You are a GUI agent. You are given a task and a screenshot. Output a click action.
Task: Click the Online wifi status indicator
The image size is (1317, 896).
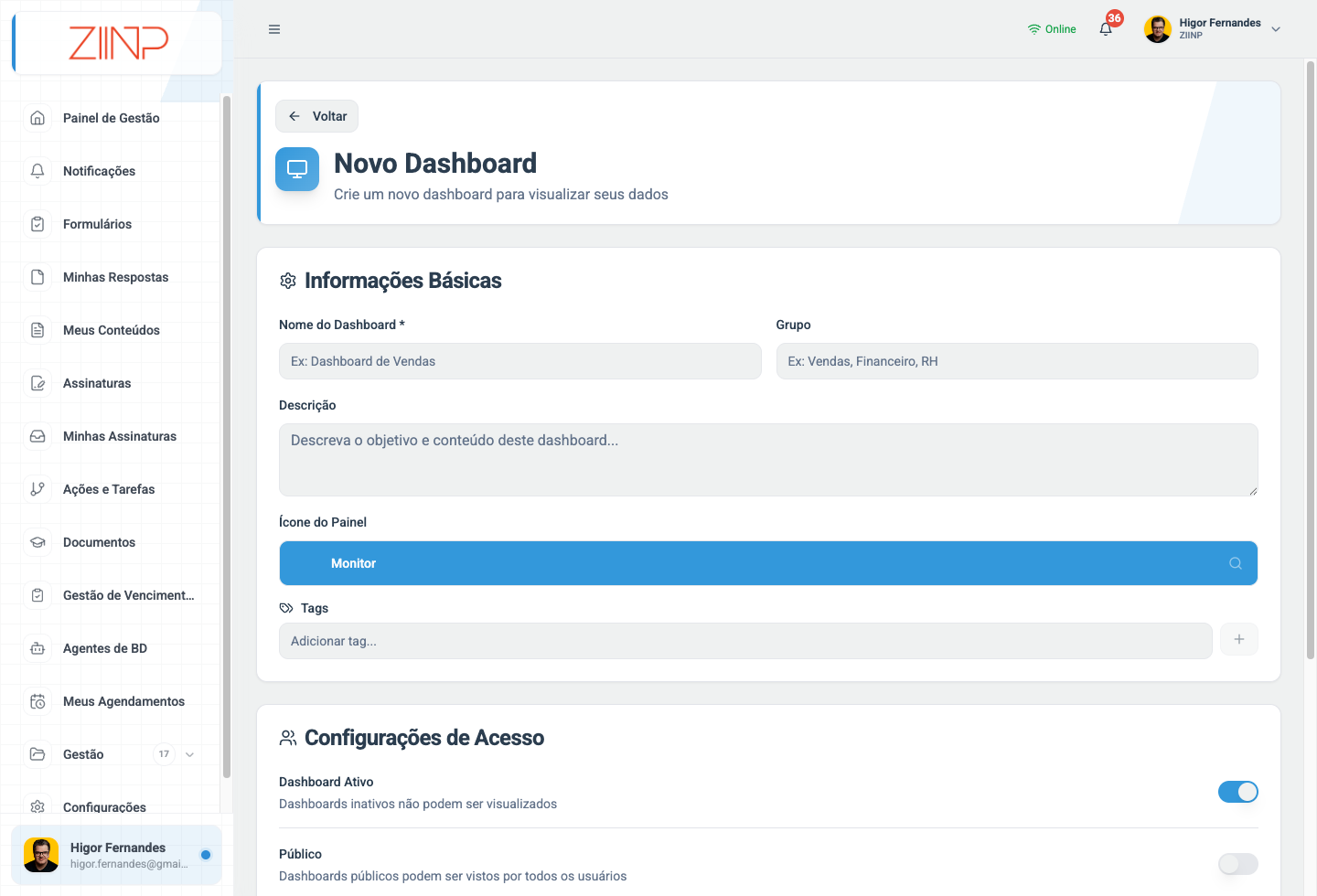coord(1052,29)
